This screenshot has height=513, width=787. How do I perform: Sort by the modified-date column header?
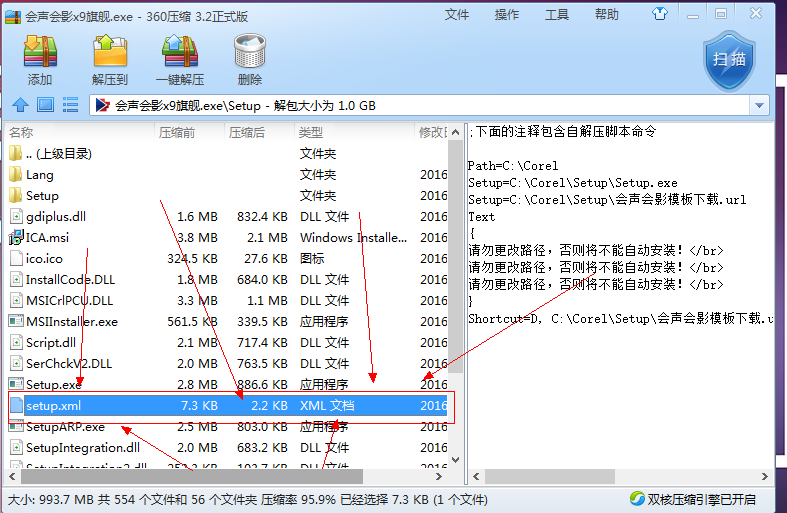coord(432,133)
